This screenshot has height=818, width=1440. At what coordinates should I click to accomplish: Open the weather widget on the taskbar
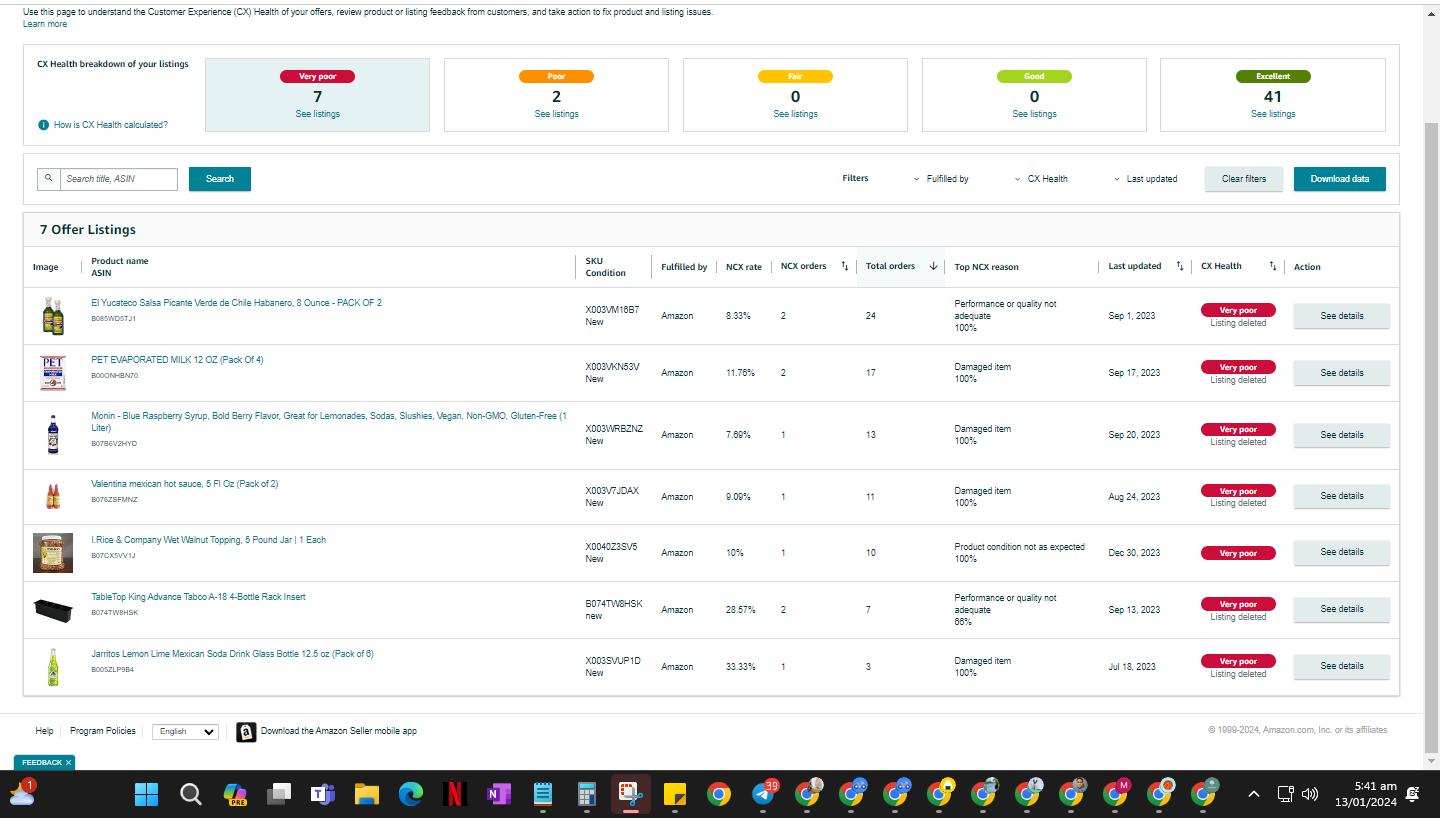pos(22,793)
